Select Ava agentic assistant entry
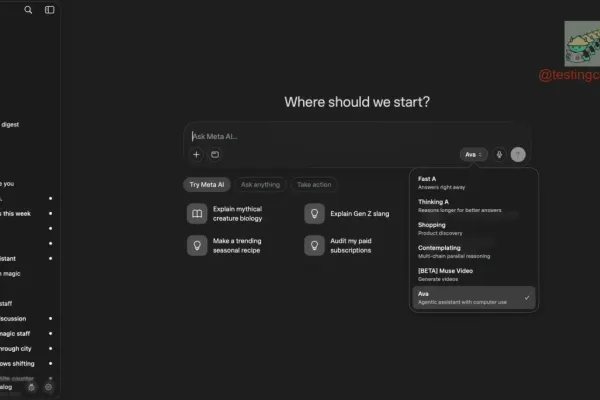Image resolution: width=600 pixels, height=400 pixels. (474, 297)
